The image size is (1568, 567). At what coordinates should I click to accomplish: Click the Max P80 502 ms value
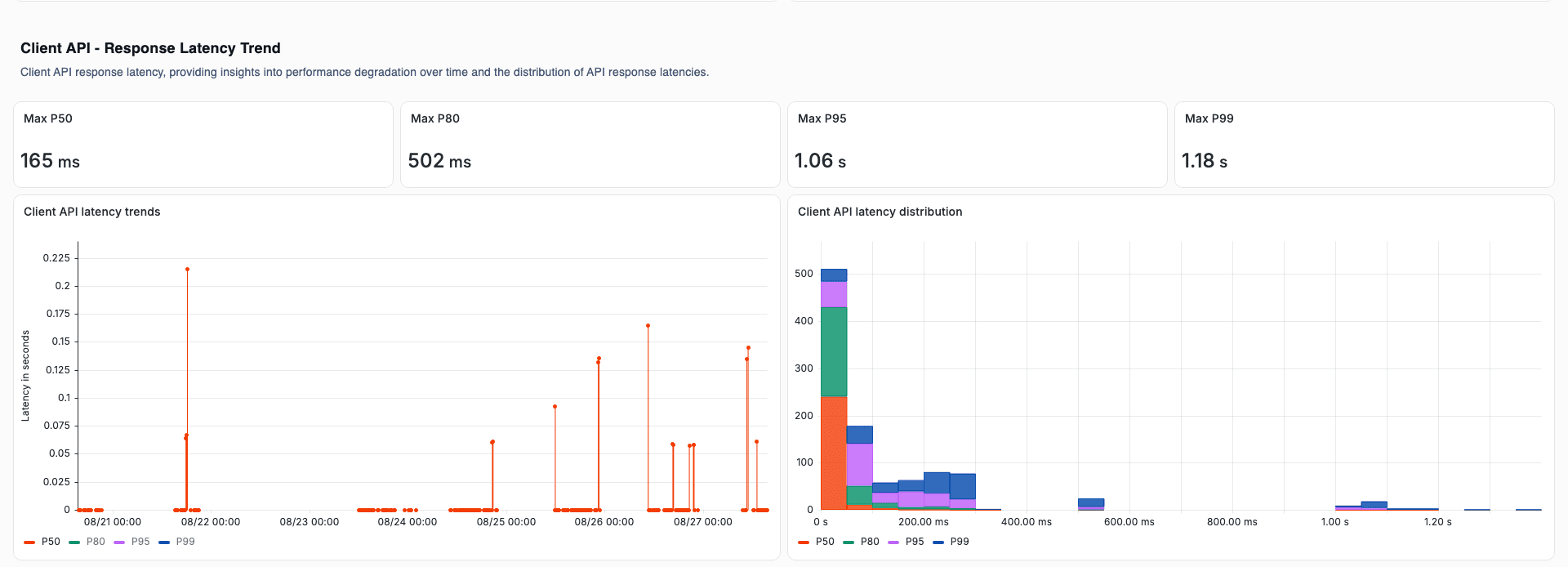[439, 161]
